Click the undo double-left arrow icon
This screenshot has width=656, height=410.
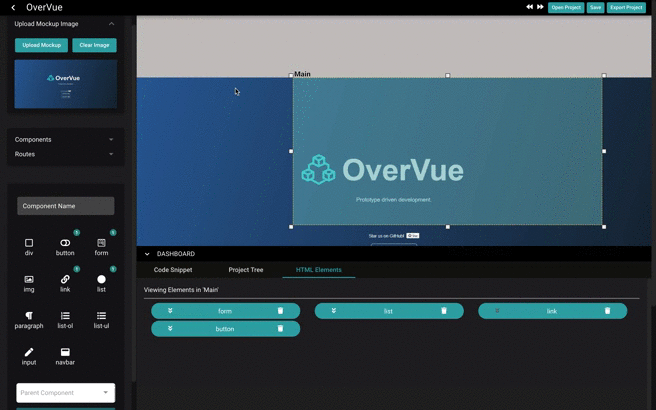pyautogui.click(x=529, y=7)
